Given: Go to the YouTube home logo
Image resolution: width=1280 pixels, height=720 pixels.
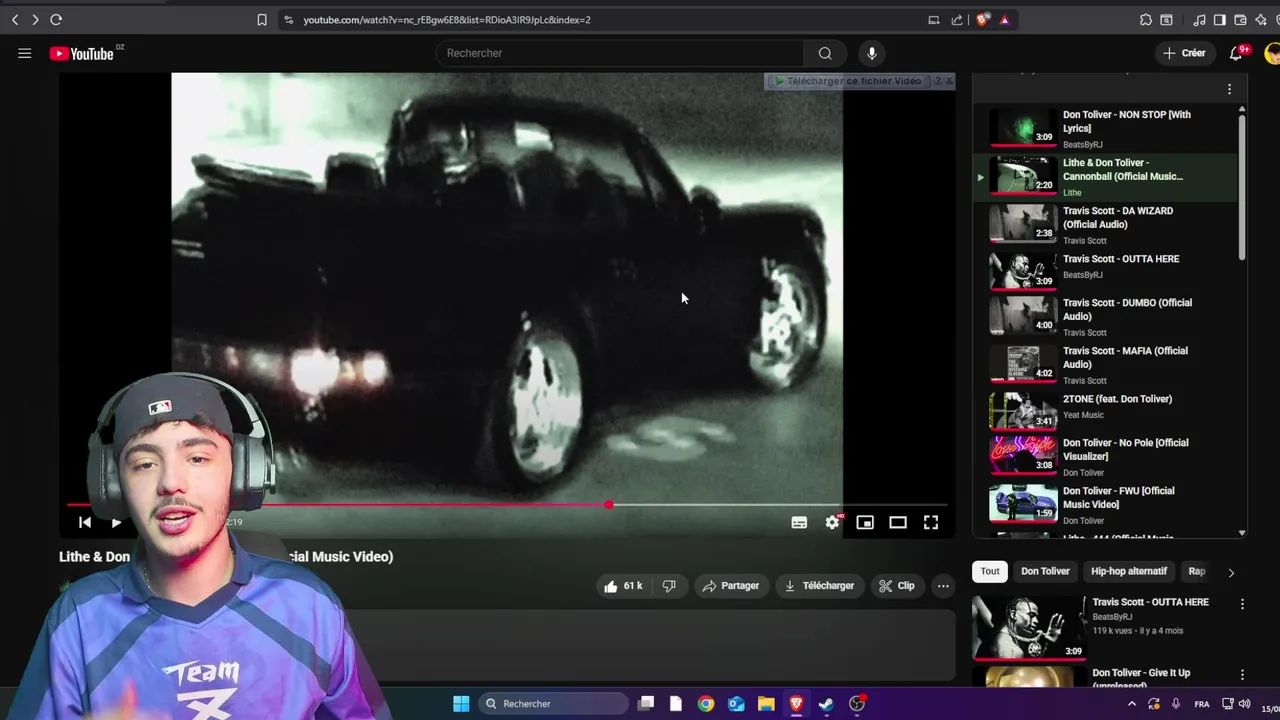Looking at the screenshot, I should click(x=82, y=54).
